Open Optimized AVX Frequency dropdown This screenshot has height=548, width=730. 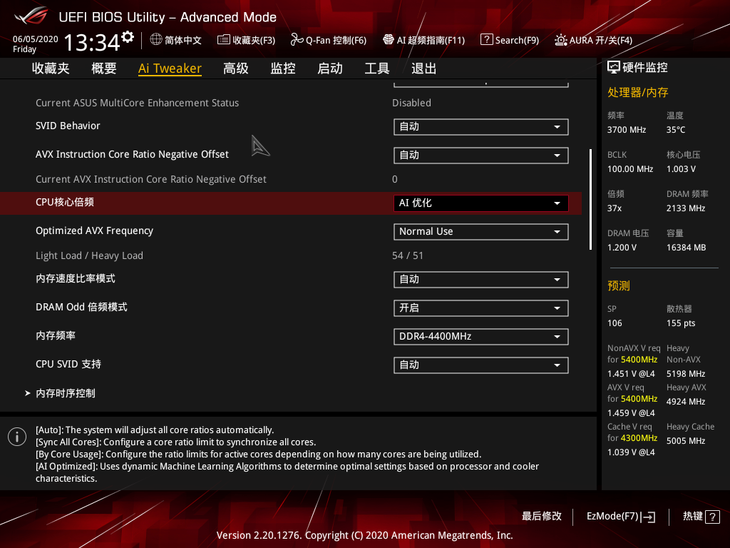[x=480, y=231]
